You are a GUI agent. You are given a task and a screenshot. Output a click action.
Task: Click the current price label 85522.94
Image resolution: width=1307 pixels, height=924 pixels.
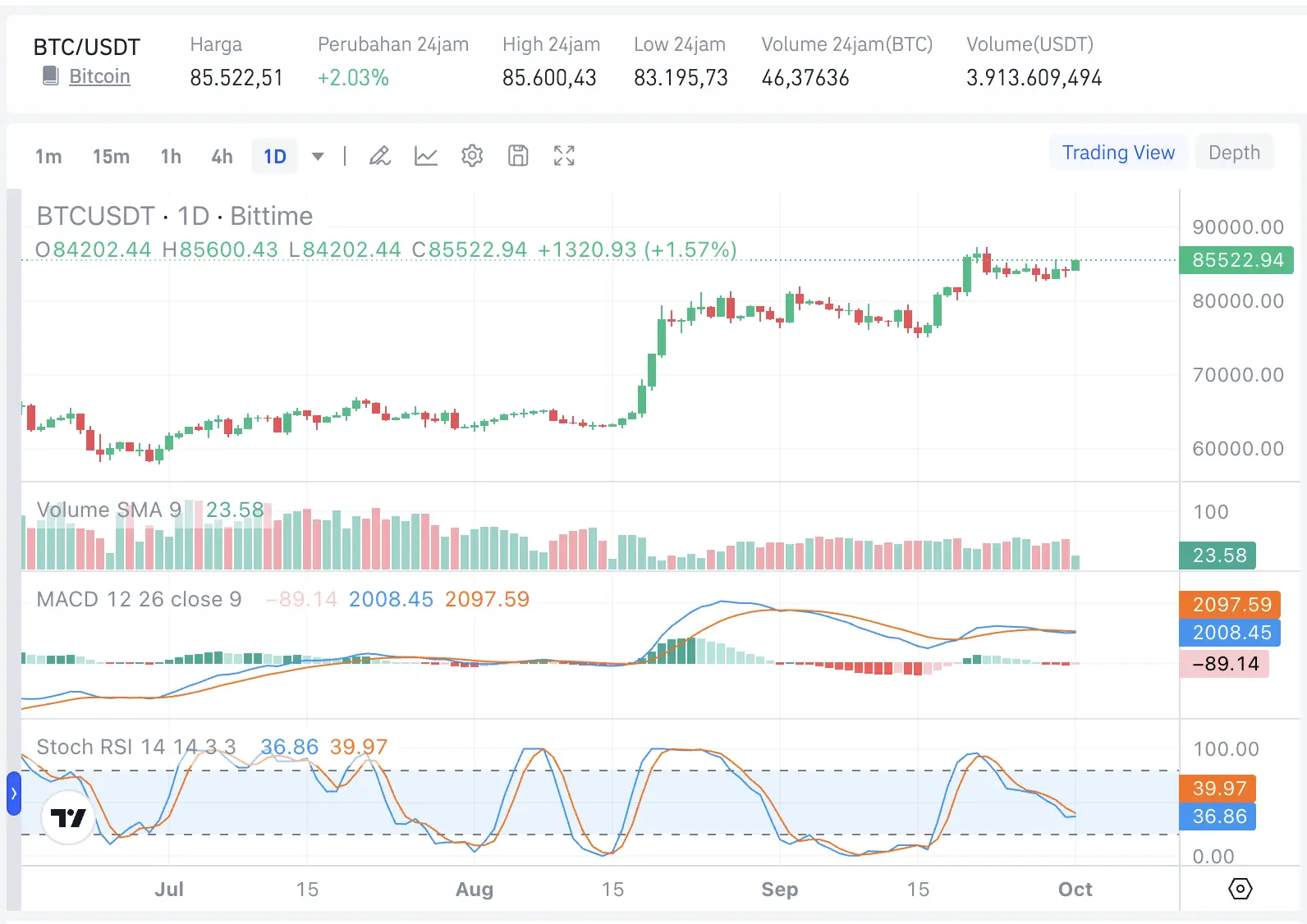tap(1236, 260)
